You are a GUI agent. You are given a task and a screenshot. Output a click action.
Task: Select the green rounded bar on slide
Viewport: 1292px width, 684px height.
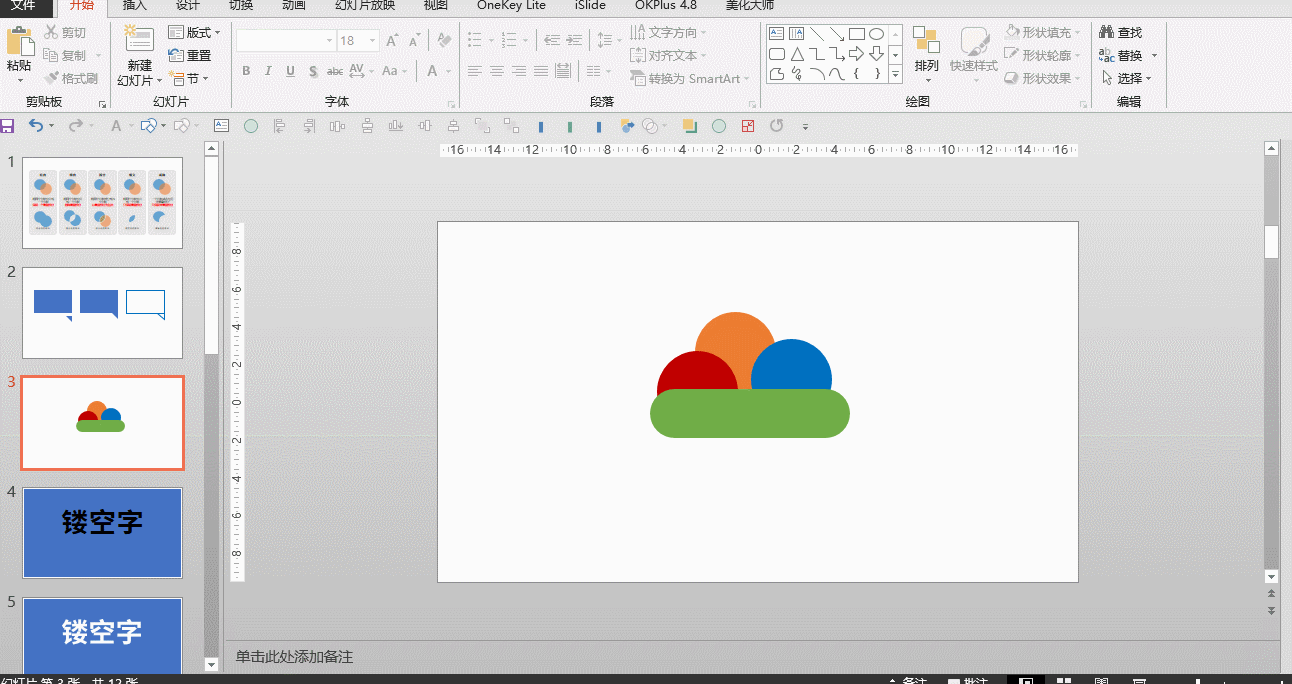pyautogui.click(x=750, y=414)
